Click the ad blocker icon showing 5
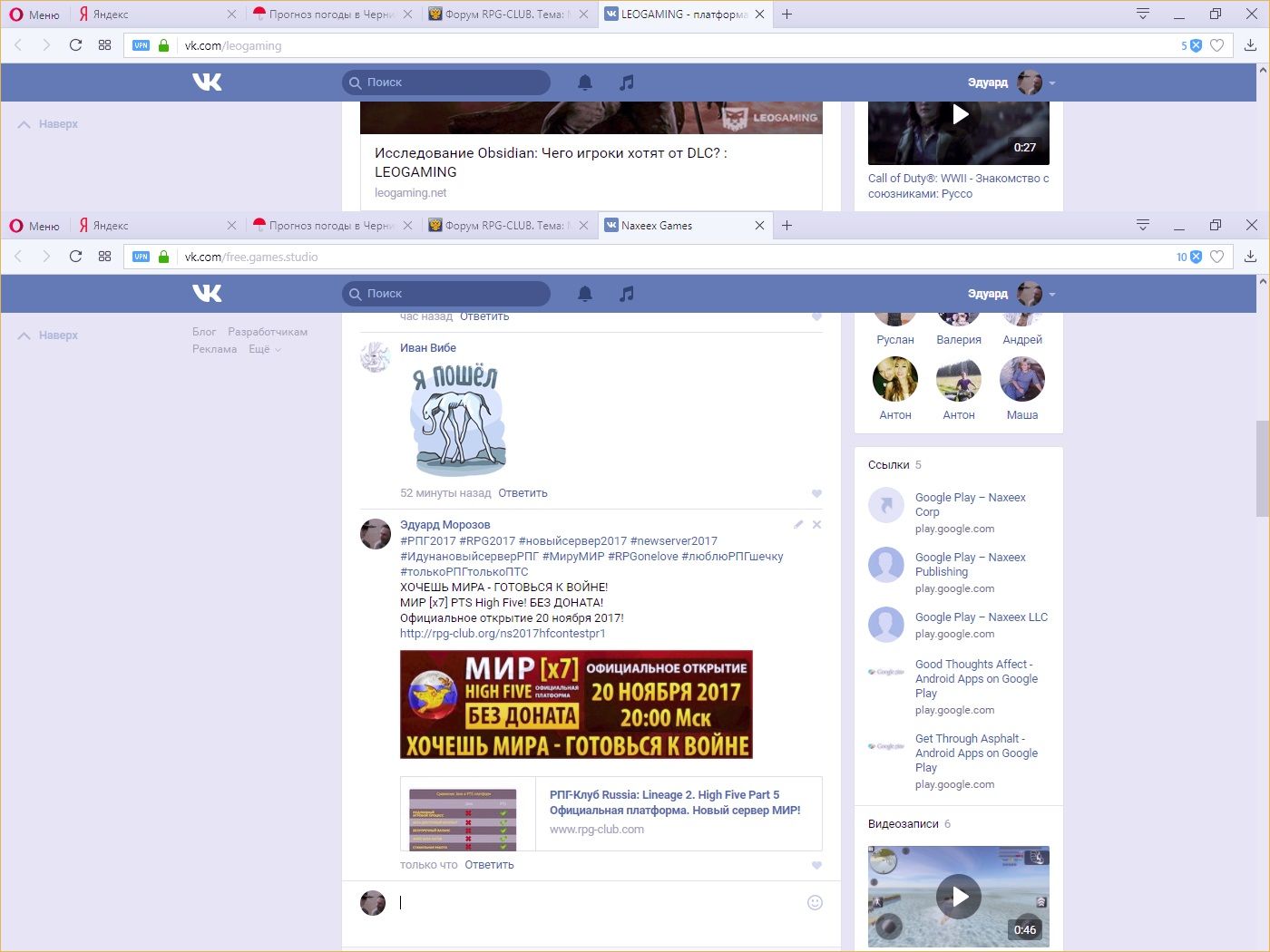The height and width of the screenshot is (952, 1270). [x=1195, y=45]
